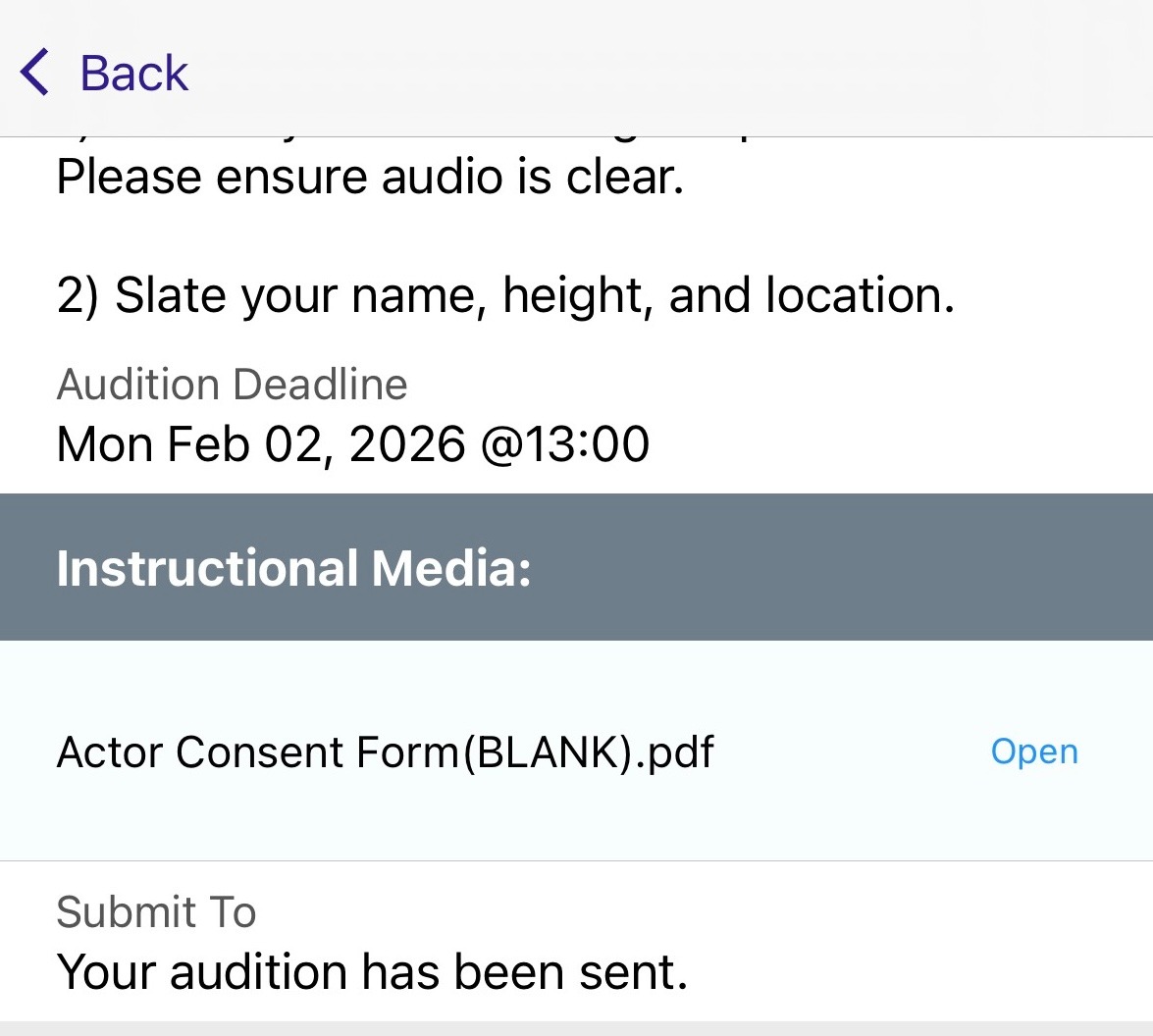Select the Mon Feb 02, 2026 deadline date
Viewport: 1153px width, 1036px height.
(260, 444)
